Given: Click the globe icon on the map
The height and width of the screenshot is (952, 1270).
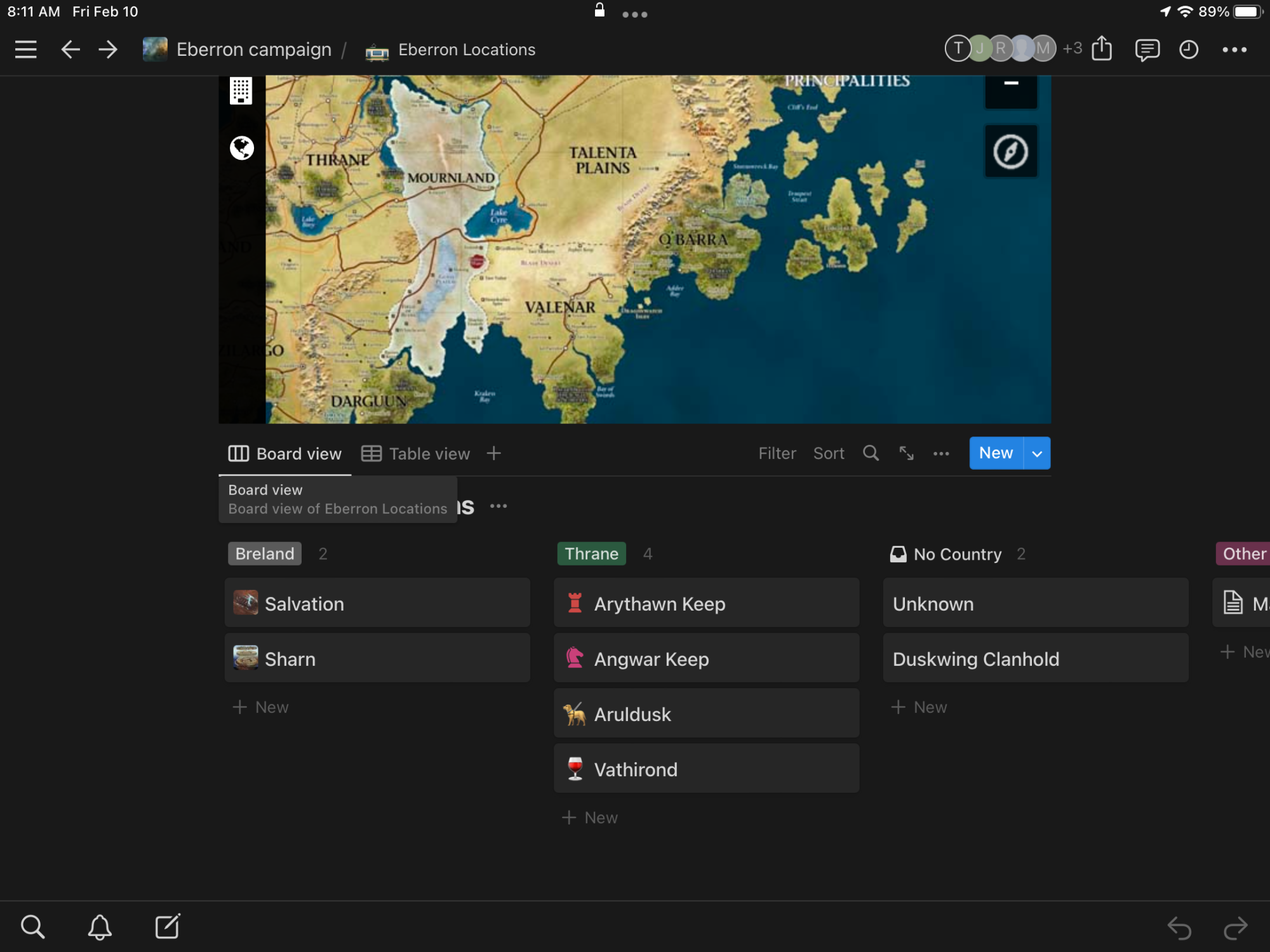Looking at the screenshot, I should (x=241, y=148).
